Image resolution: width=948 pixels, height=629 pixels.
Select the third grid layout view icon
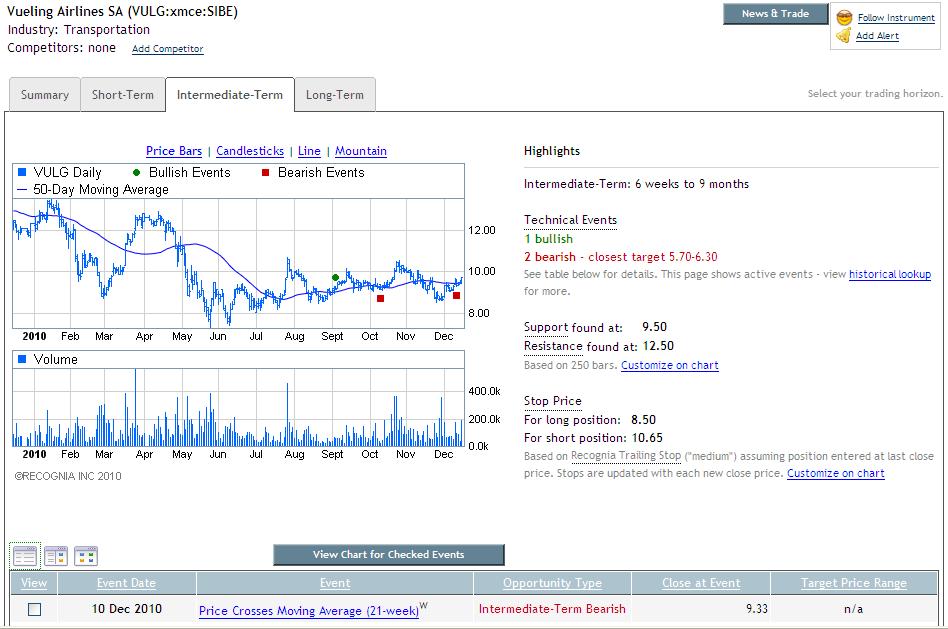[x=86, y=556]
